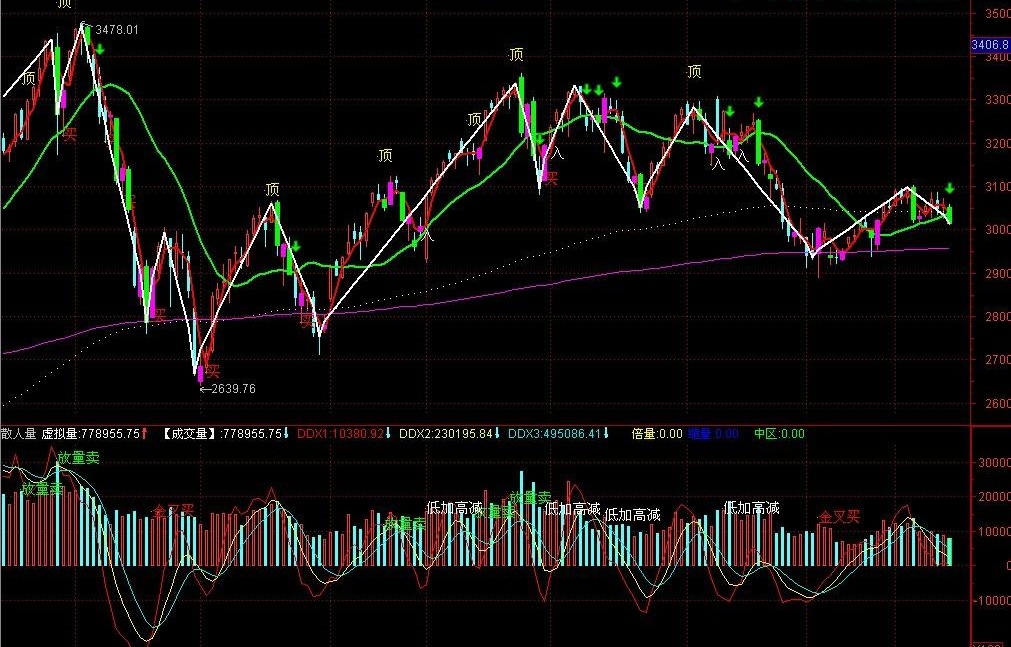
Task: Click the rightmost 低加高减 signal label
Action: pos(752,508)
